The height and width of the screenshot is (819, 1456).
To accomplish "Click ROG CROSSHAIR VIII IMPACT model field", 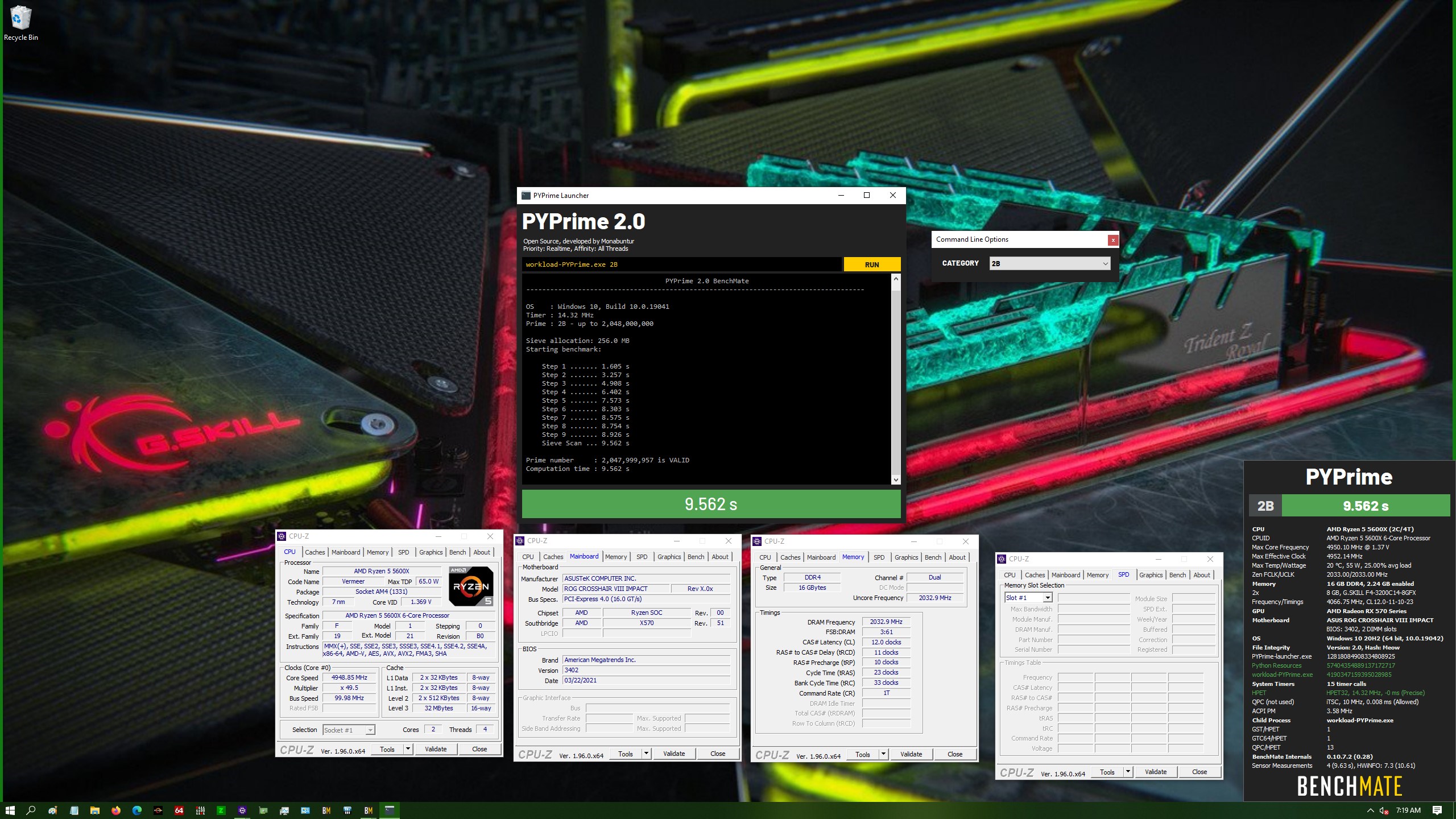I will point(617,589).
